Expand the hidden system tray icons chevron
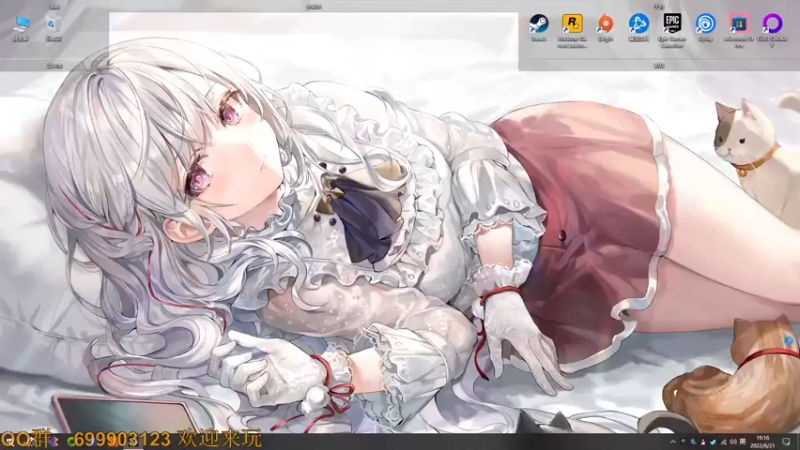Viewport: 800px width, 450px height. [673, 442]
